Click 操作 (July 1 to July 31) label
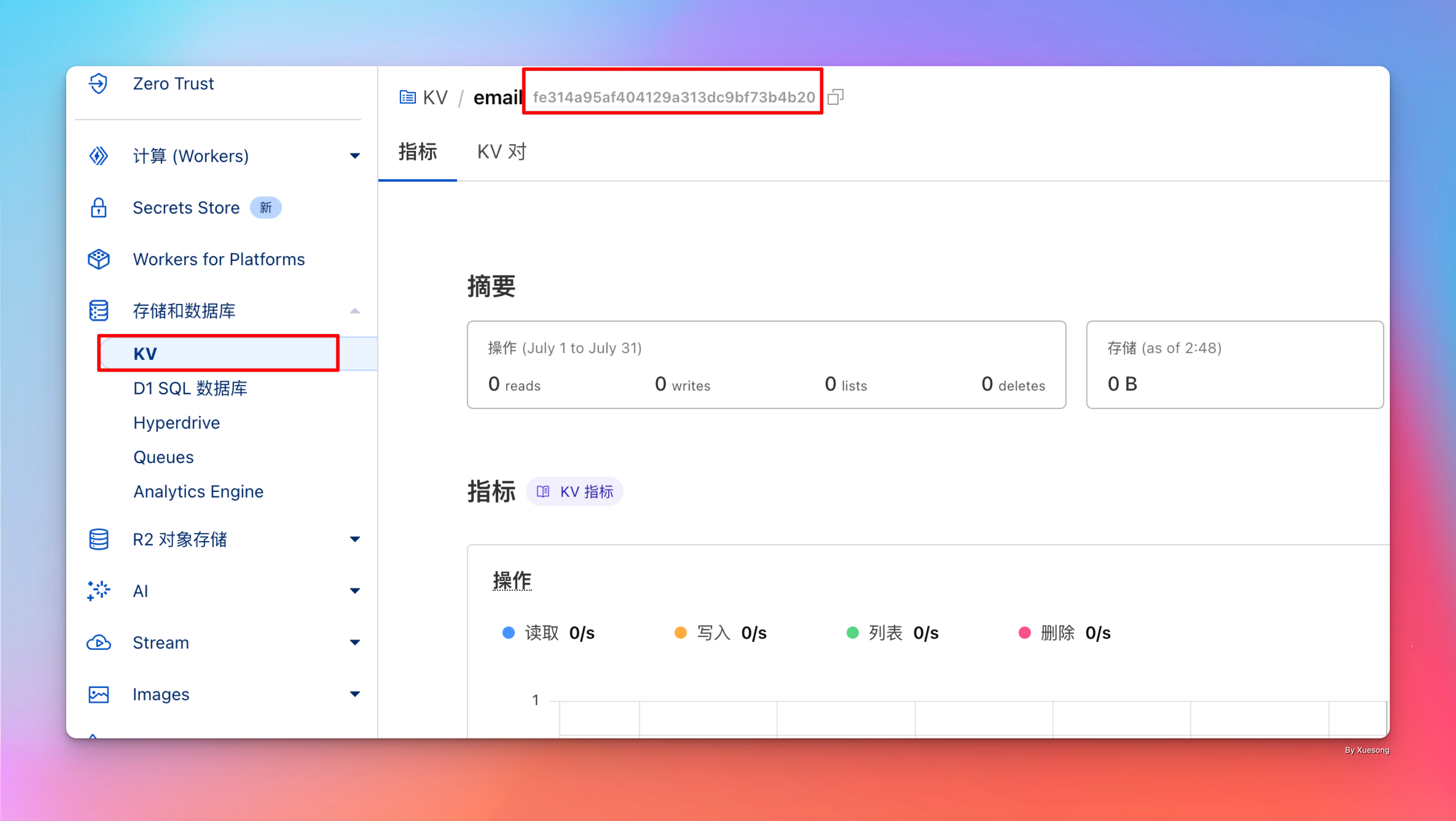 pos(565,348)
